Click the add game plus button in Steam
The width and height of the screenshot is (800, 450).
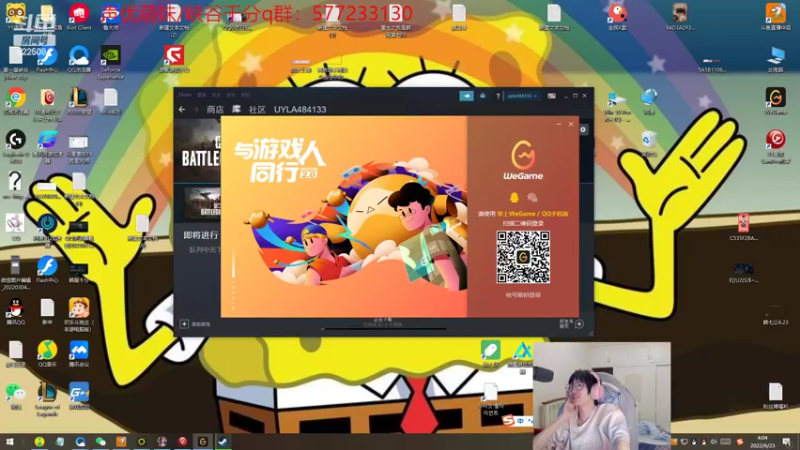[x=184, y=324]
